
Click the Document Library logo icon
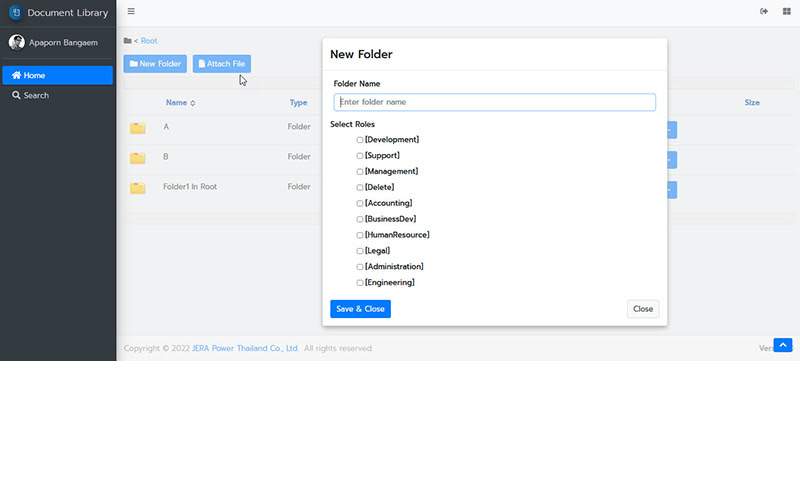pos(16,12)
